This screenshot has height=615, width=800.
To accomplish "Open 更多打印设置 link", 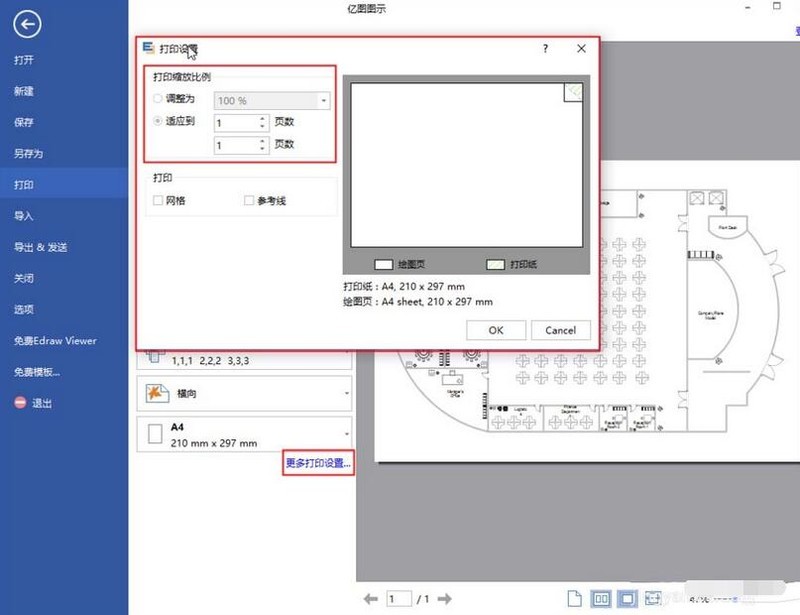I will [x=318, y=462].
